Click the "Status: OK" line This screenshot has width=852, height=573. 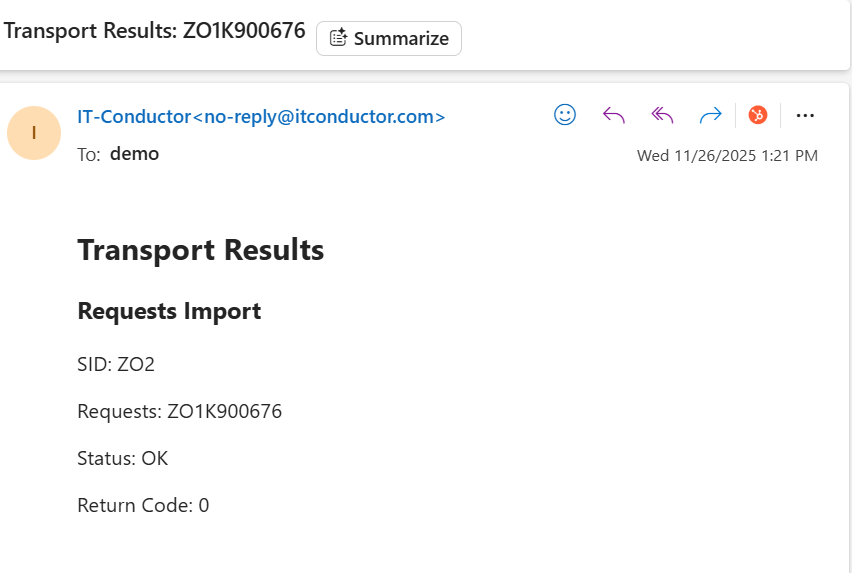coord(122,458)
